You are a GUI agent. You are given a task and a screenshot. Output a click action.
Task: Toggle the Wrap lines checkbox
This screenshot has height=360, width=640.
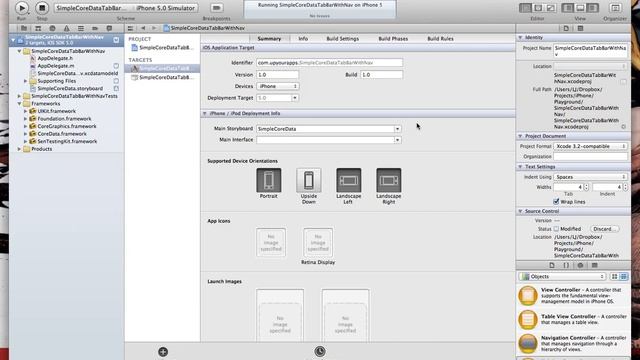pyautogui.click(x=556, y=202)
